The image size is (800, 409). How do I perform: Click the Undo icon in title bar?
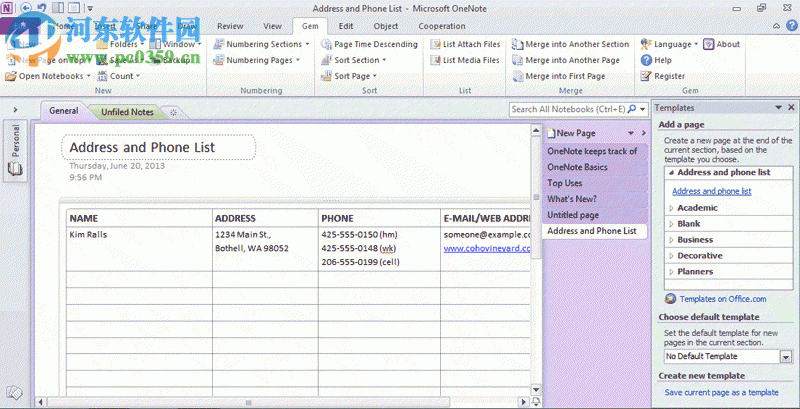click(x=41, y=8)
